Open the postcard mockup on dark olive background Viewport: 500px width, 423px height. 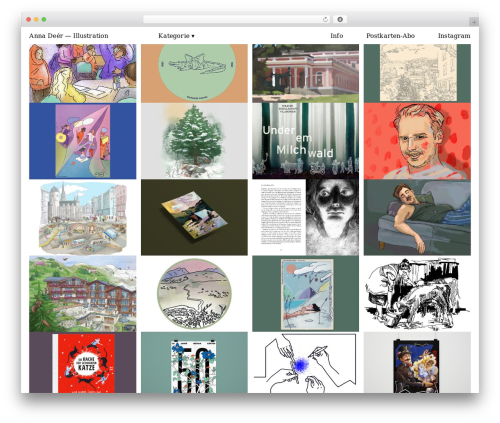(194, 217)
